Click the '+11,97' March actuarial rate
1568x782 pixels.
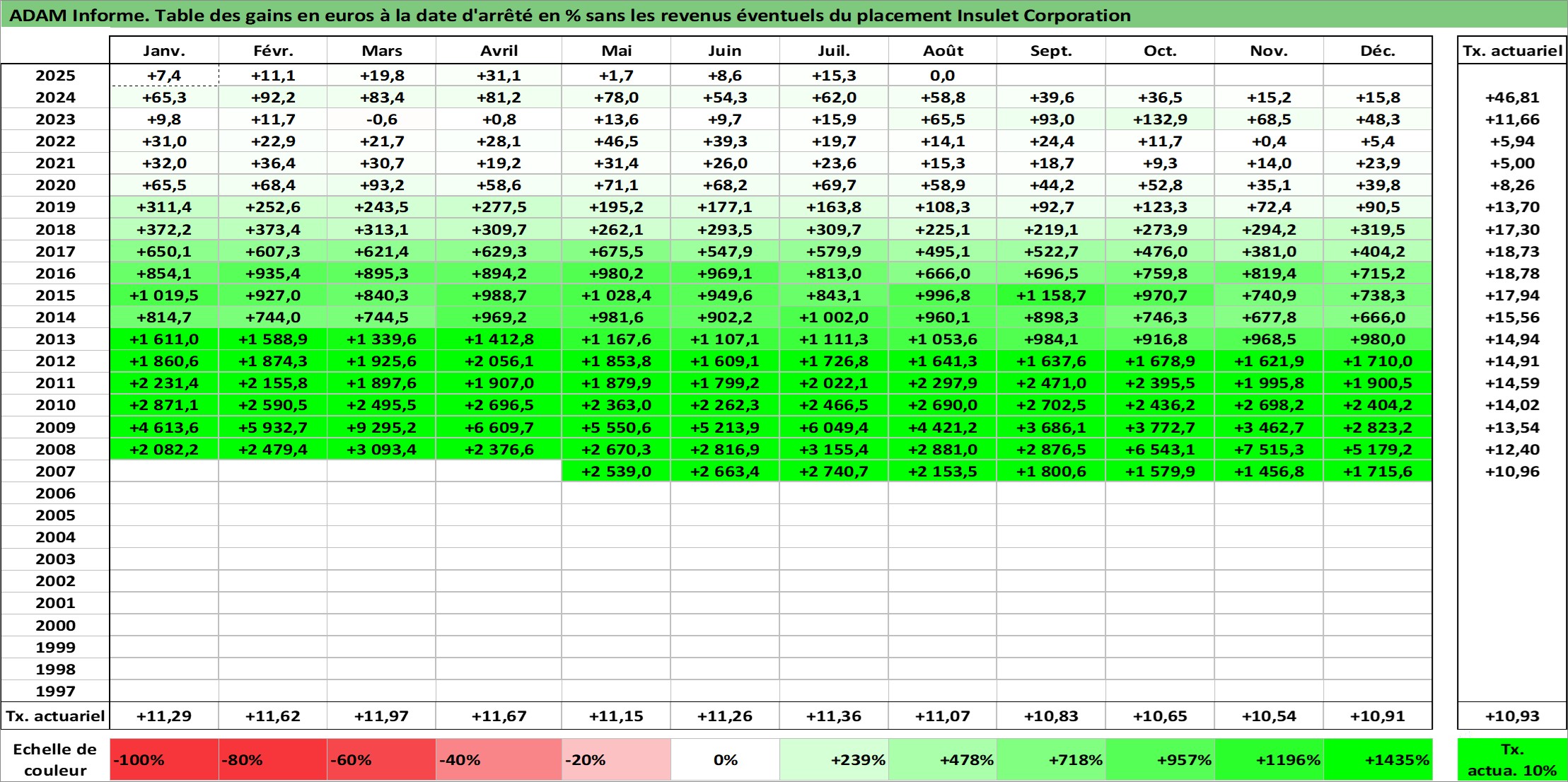381,716
